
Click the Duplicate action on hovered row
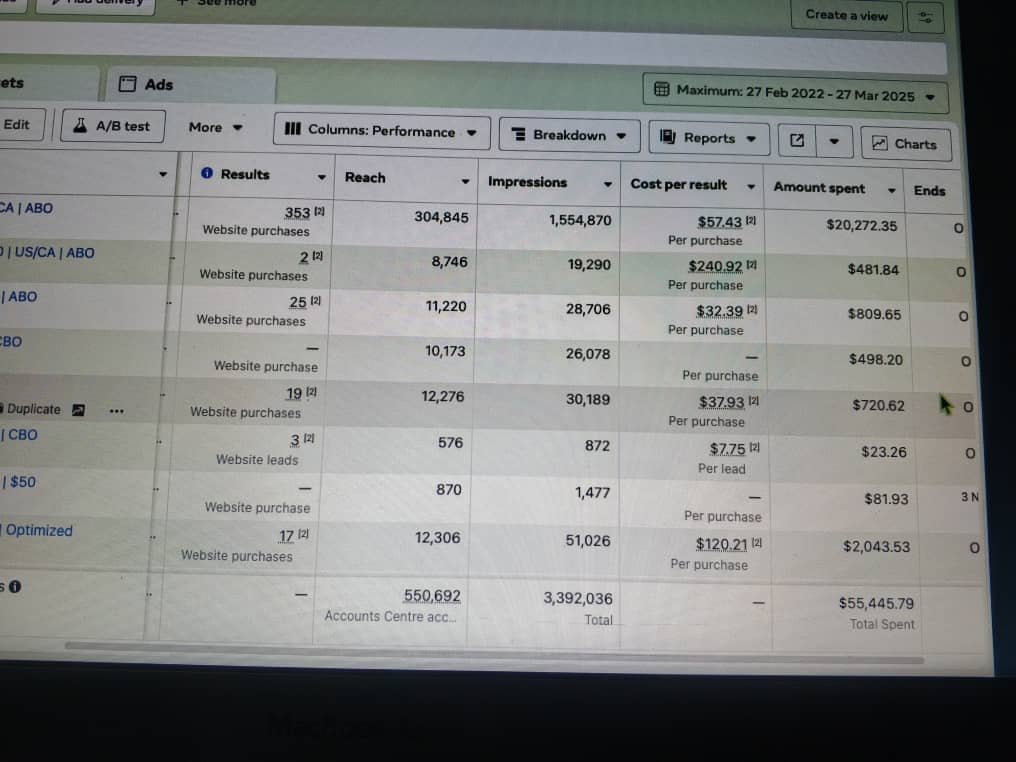32,410
